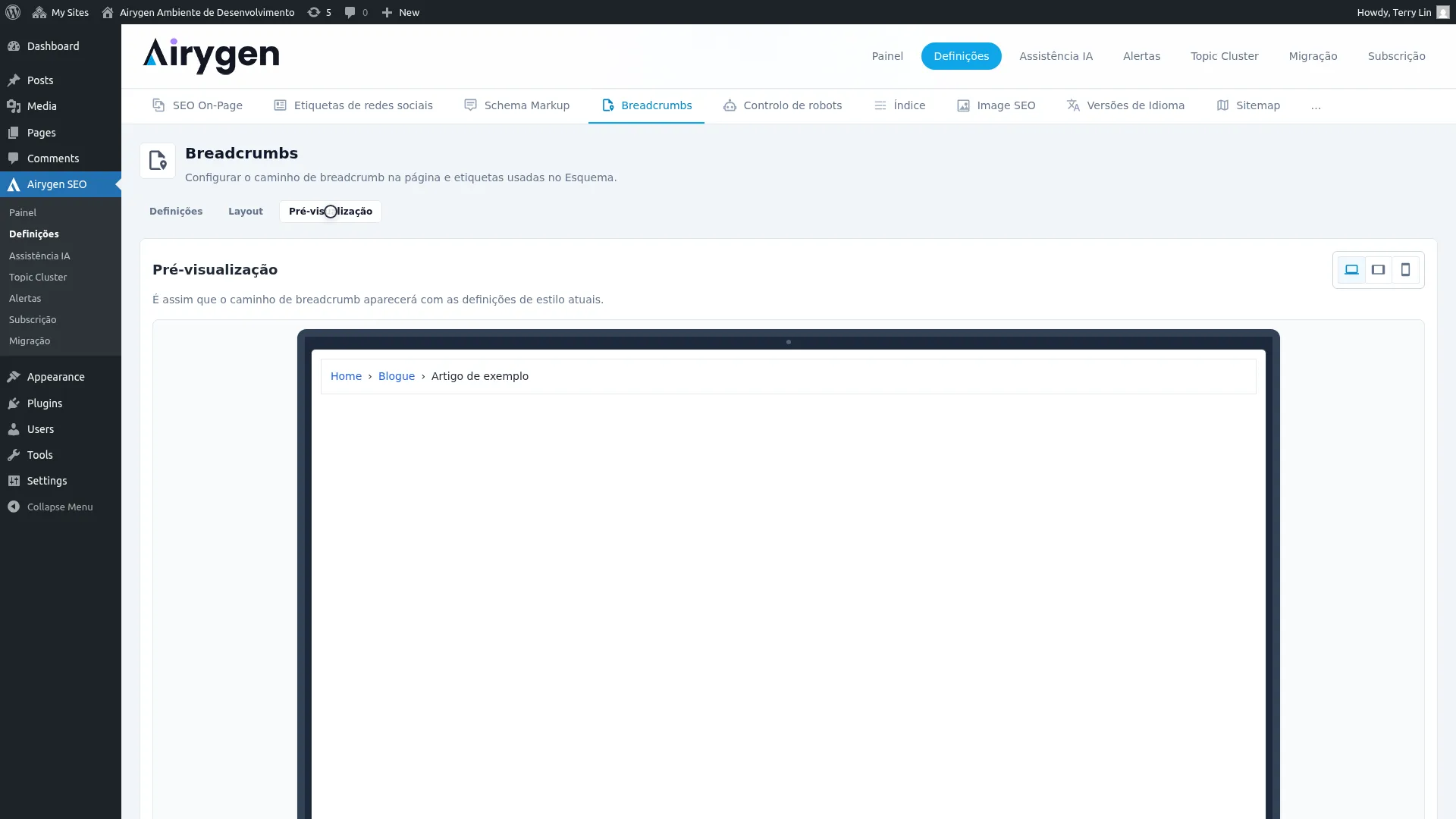
Task: Click Home breadcrumb link in preview
Action: pyautogui.click(x=346, y=376)
